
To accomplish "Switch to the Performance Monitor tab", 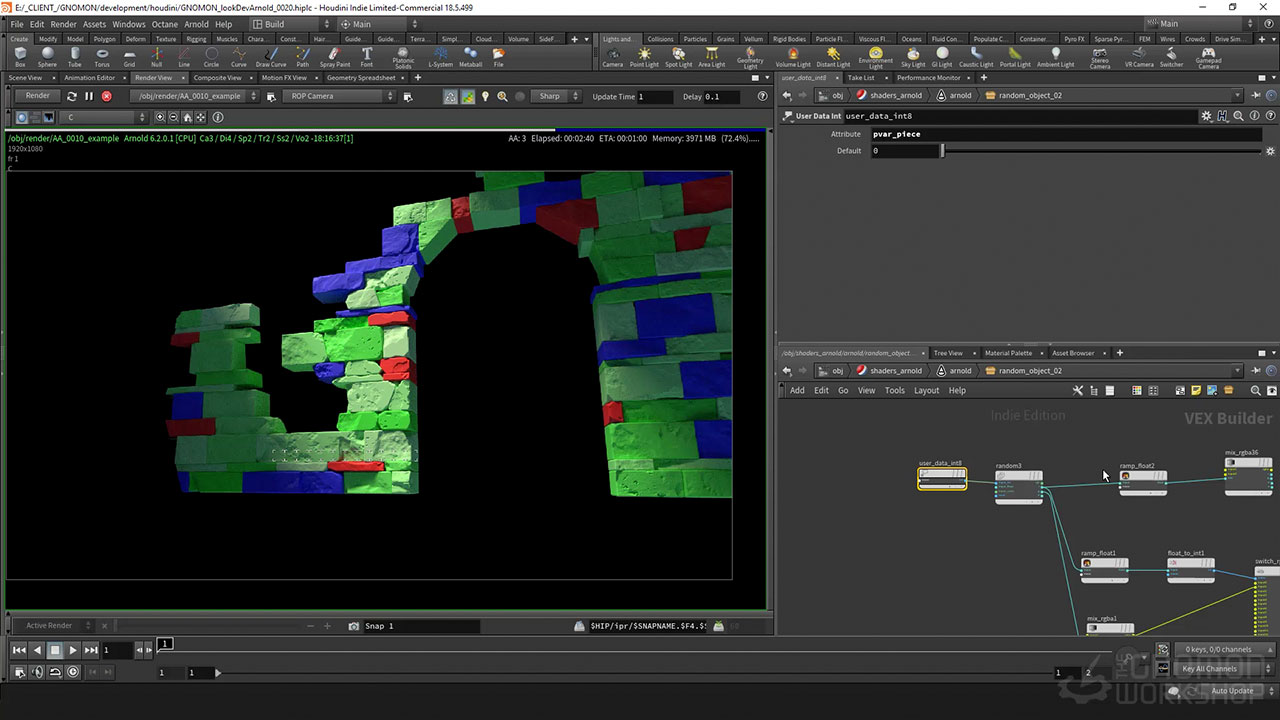I will [x=928, y=77].
